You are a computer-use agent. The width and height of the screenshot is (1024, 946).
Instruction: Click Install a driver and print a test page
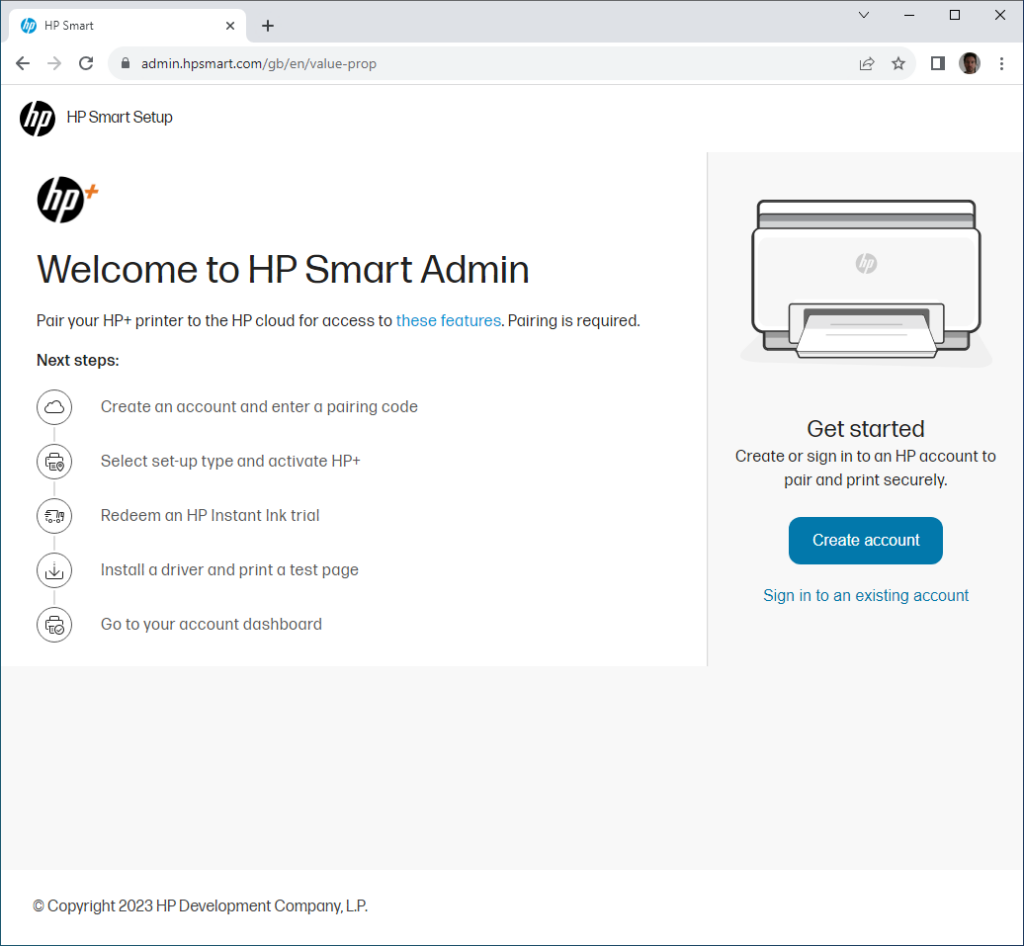pos(229,570)
